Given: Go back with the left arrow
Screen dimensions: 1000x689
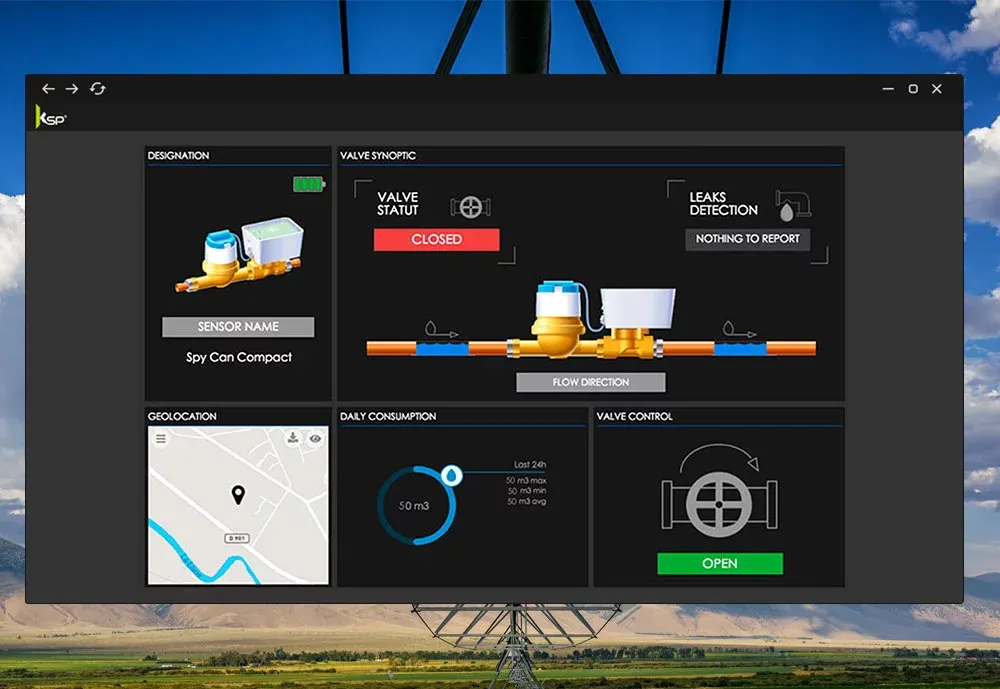Looking at the screenshot, I should point(48,89).
